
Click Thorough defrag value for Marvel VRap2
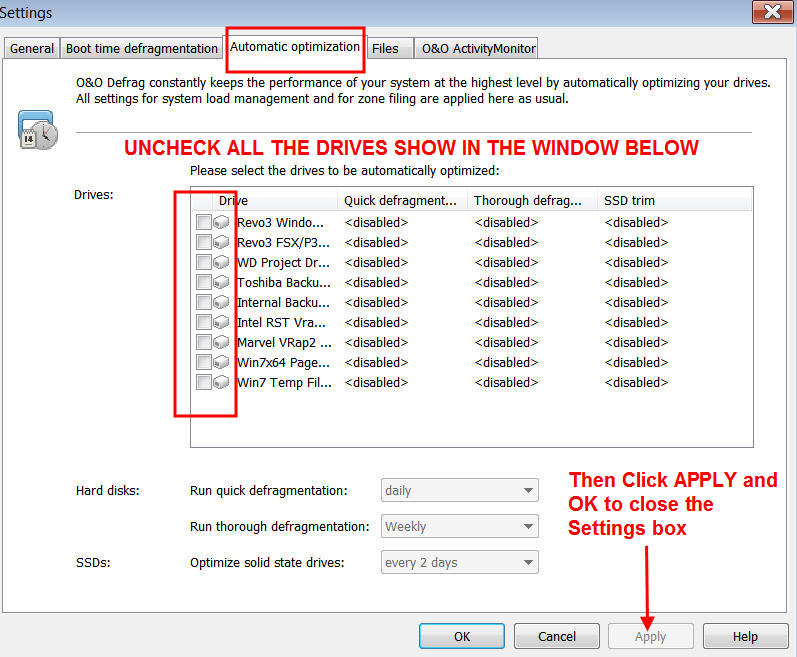tap(506, 342)
